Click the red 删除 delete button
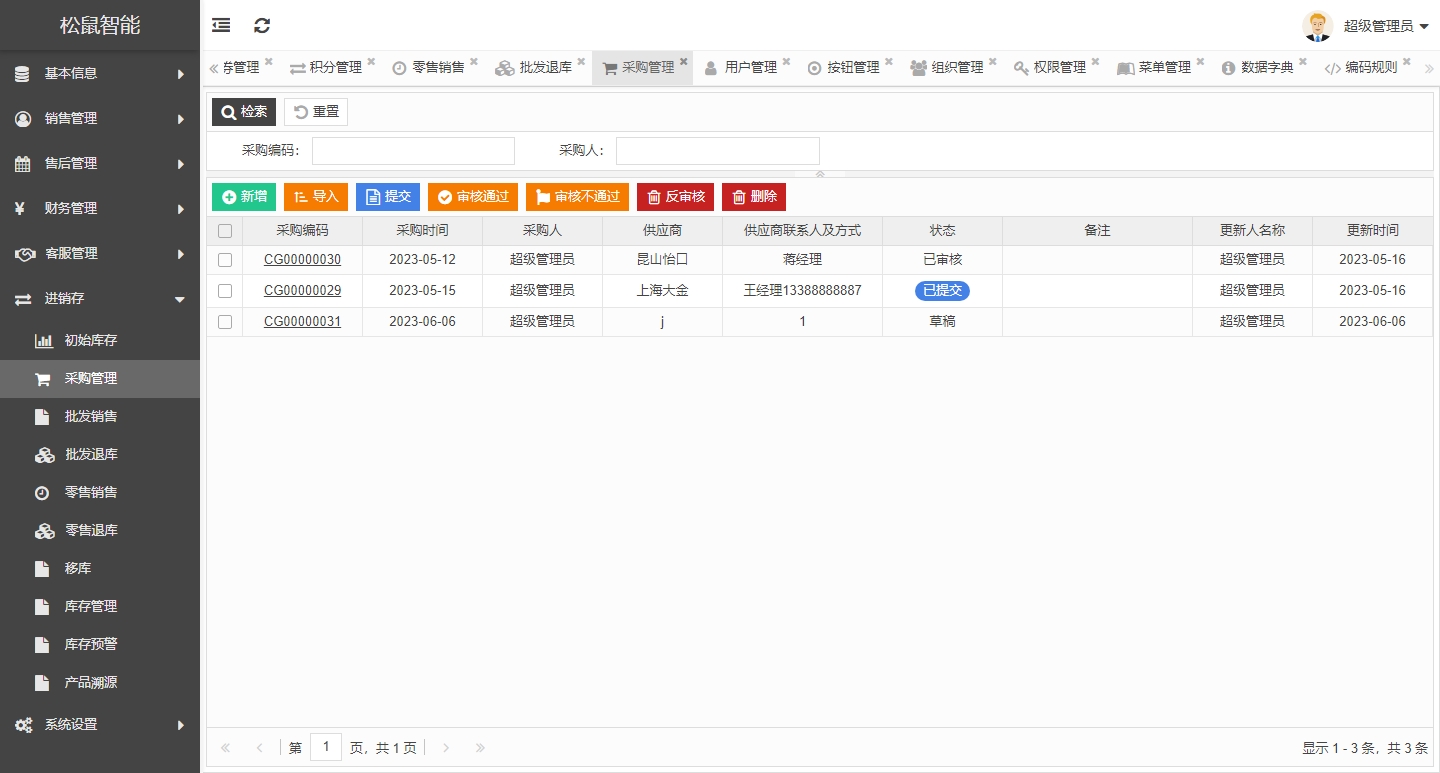The width and height of the screenshot is (1440, 773). tap(754, 197)
